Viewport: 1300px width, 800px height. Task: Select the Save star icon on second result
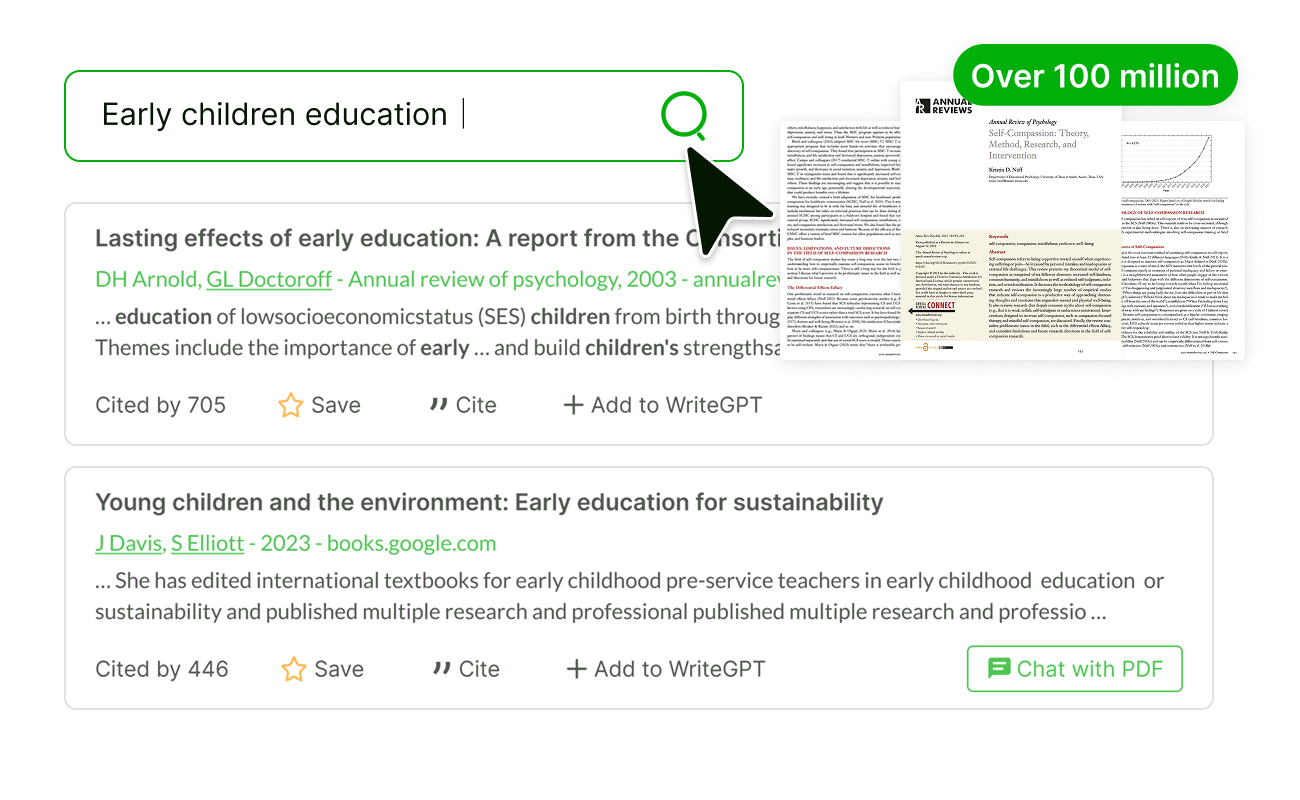coord(294,668)
